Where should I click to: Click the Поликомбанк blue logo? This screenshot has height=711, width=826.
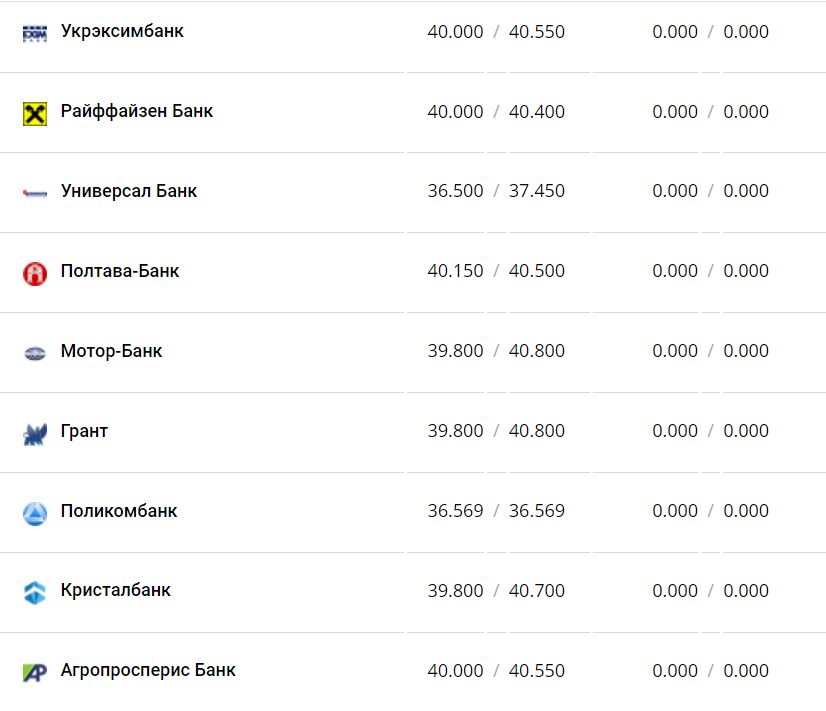tap(35, 513)
